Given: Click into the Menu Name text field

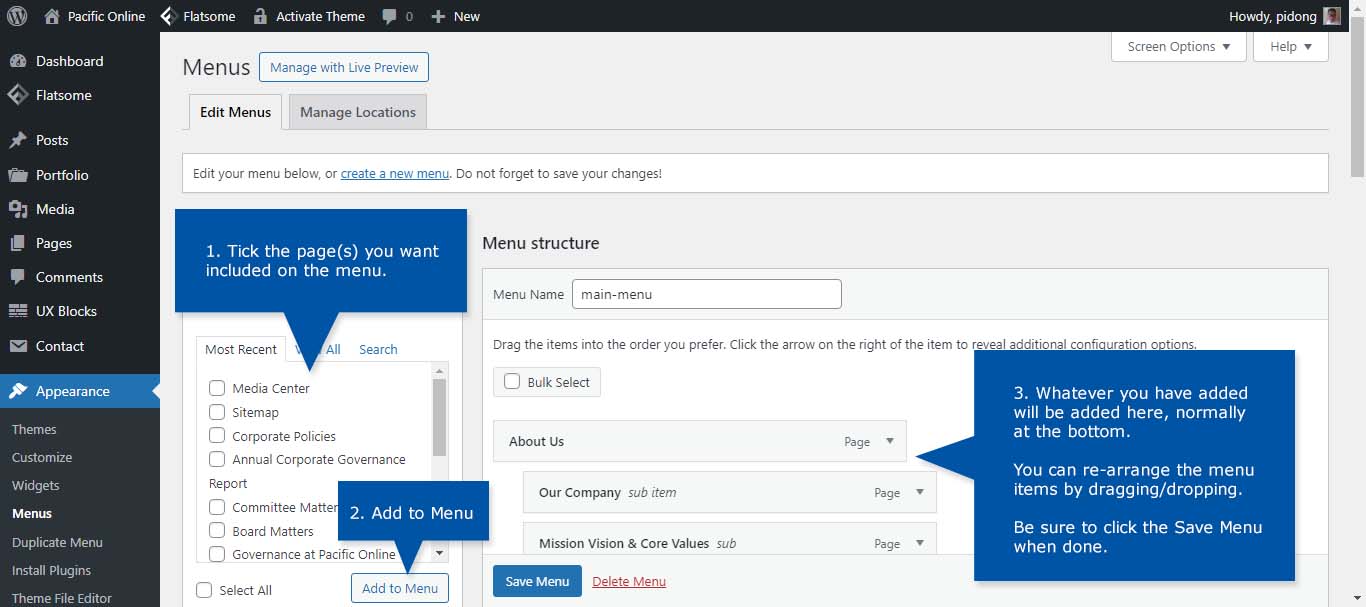Looking at the screenshot, I should point(706,294).
